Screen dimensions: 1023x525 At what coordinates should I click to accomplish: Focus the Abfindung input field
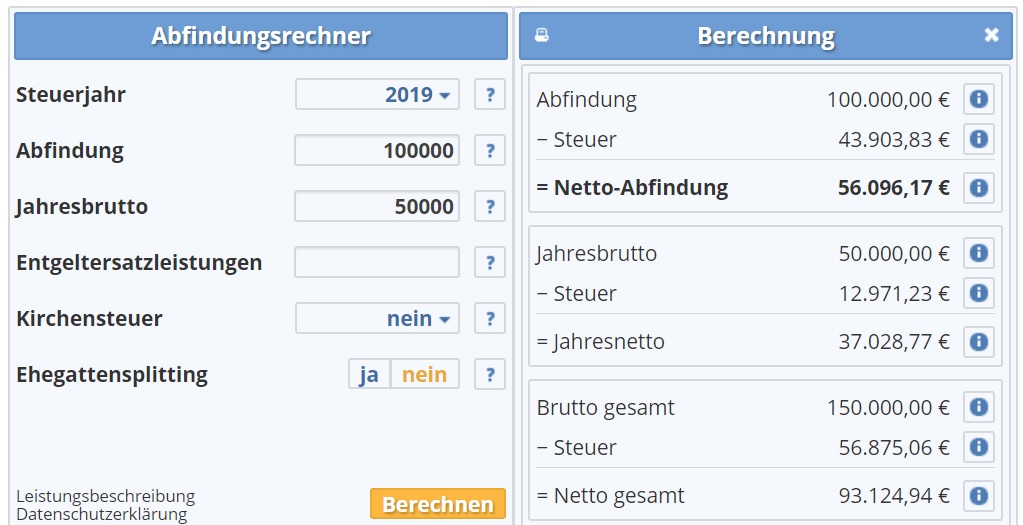[377, 151]
